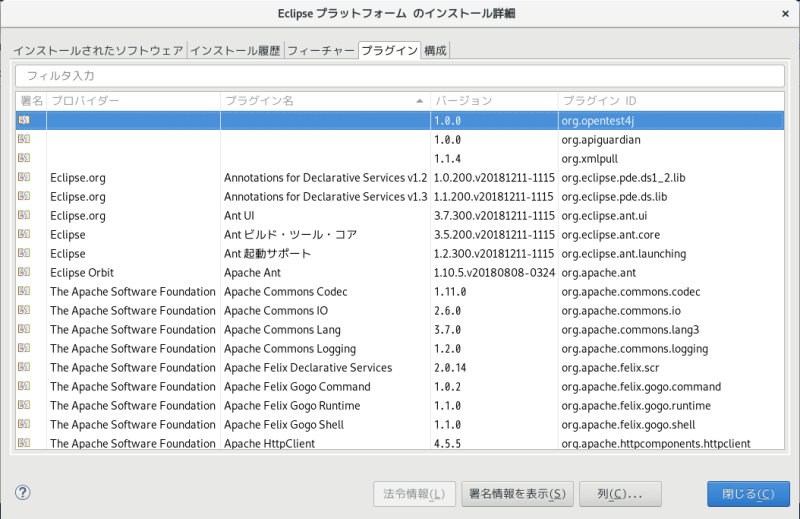The image size is (800, 519).
Task: Open the フィーチャー tab
Action: [321, 50]
